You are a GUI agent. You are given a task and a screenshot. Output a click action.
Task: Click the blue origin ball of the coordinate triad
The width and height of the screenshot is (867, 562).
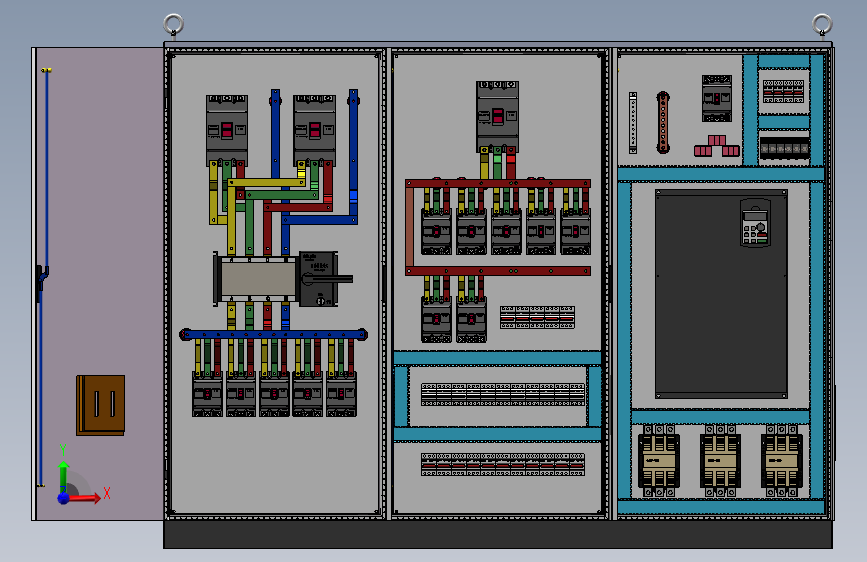point(64,498)
